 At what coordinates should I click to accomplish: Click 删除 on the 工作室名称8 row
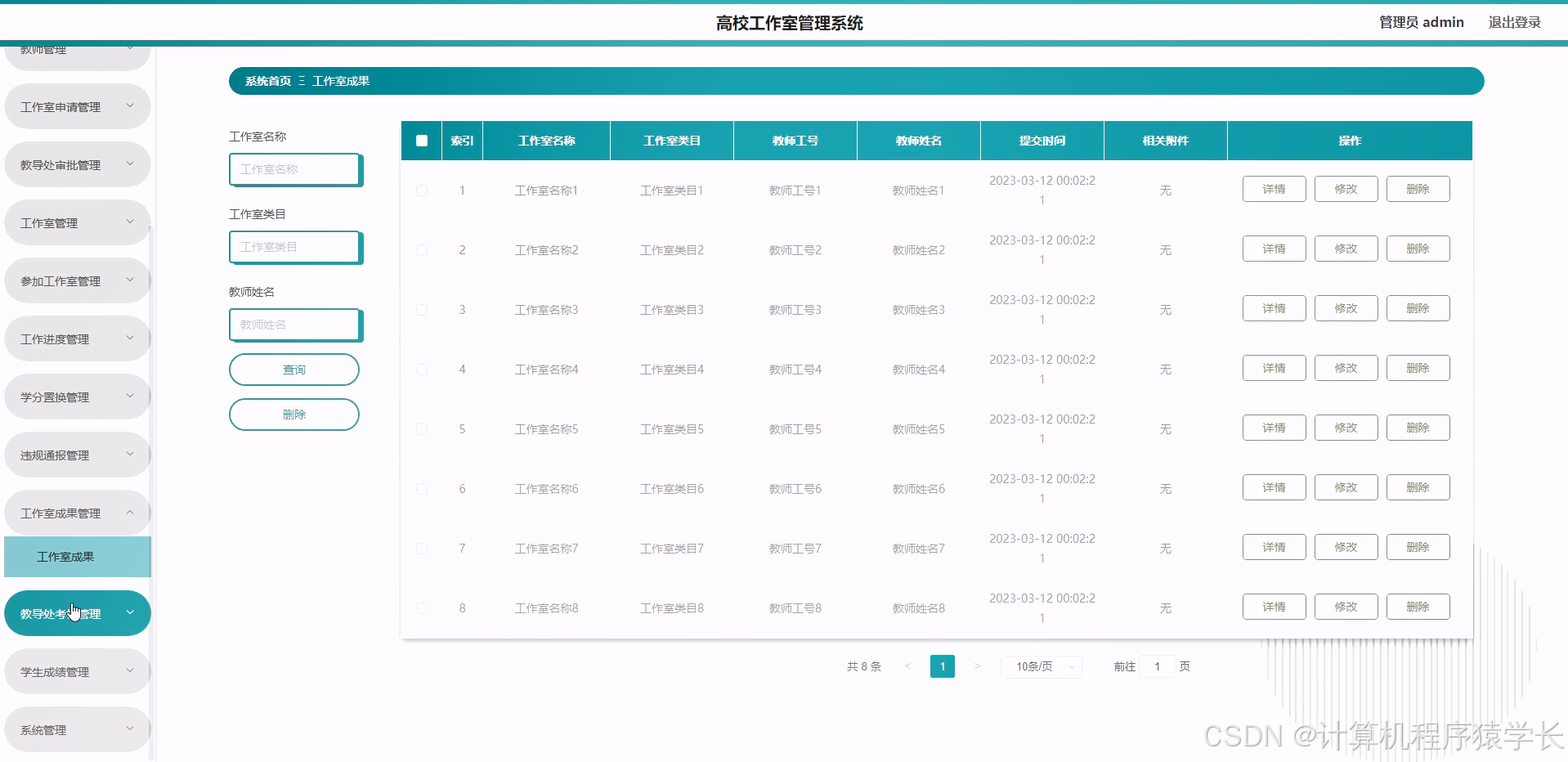[x=1418, y=607]
